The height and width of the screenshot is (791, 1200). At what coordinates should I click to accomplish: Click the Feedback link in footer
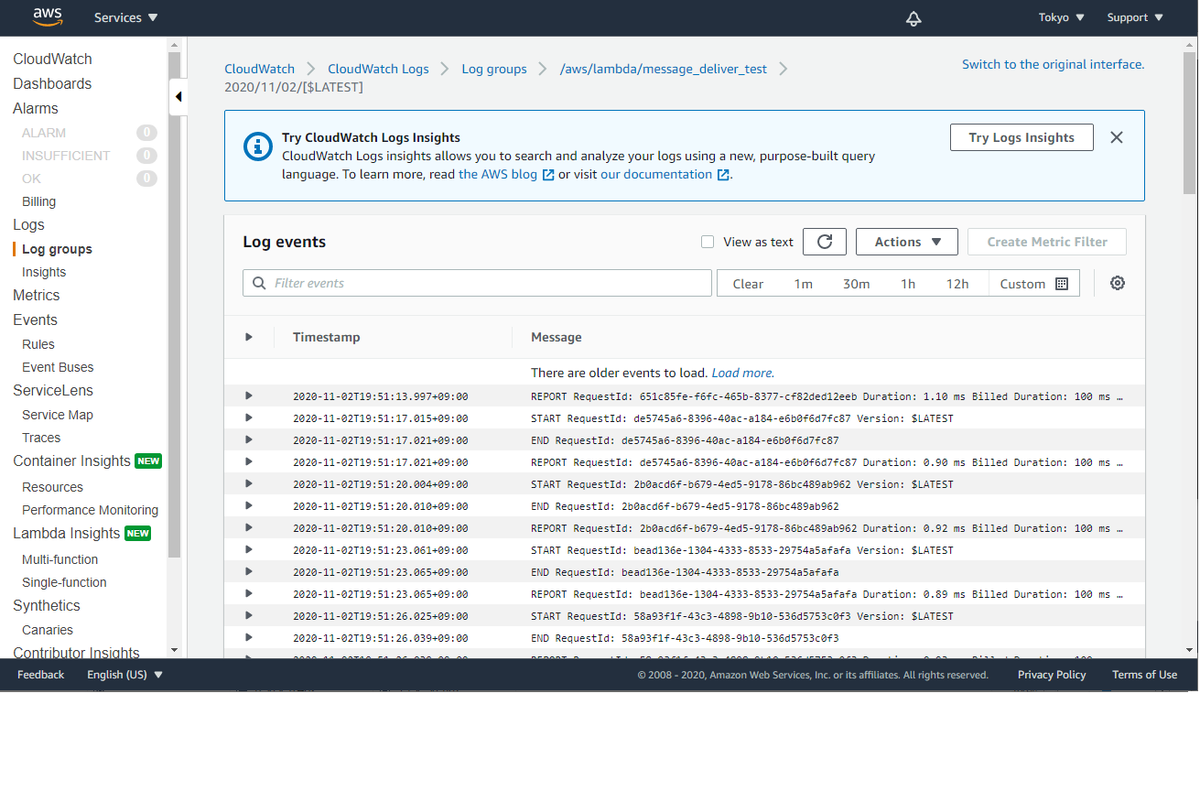pos(41,675)
